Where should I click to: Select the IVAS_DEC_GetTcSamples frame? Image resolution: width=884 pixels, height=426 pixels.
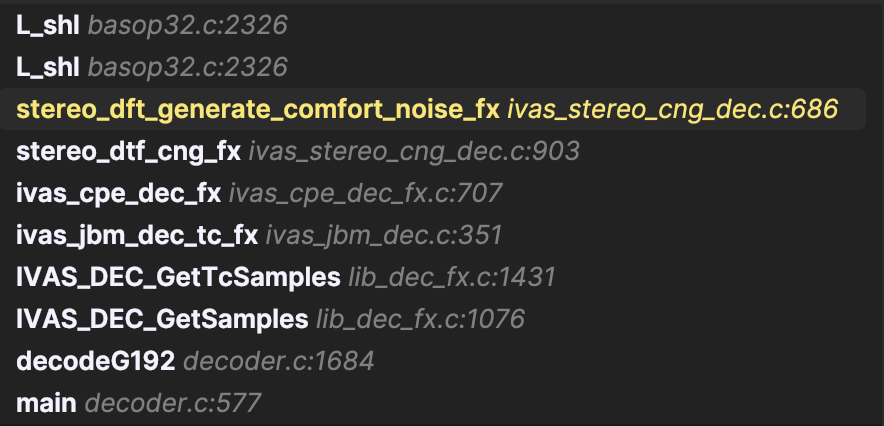tap(178, 278)
